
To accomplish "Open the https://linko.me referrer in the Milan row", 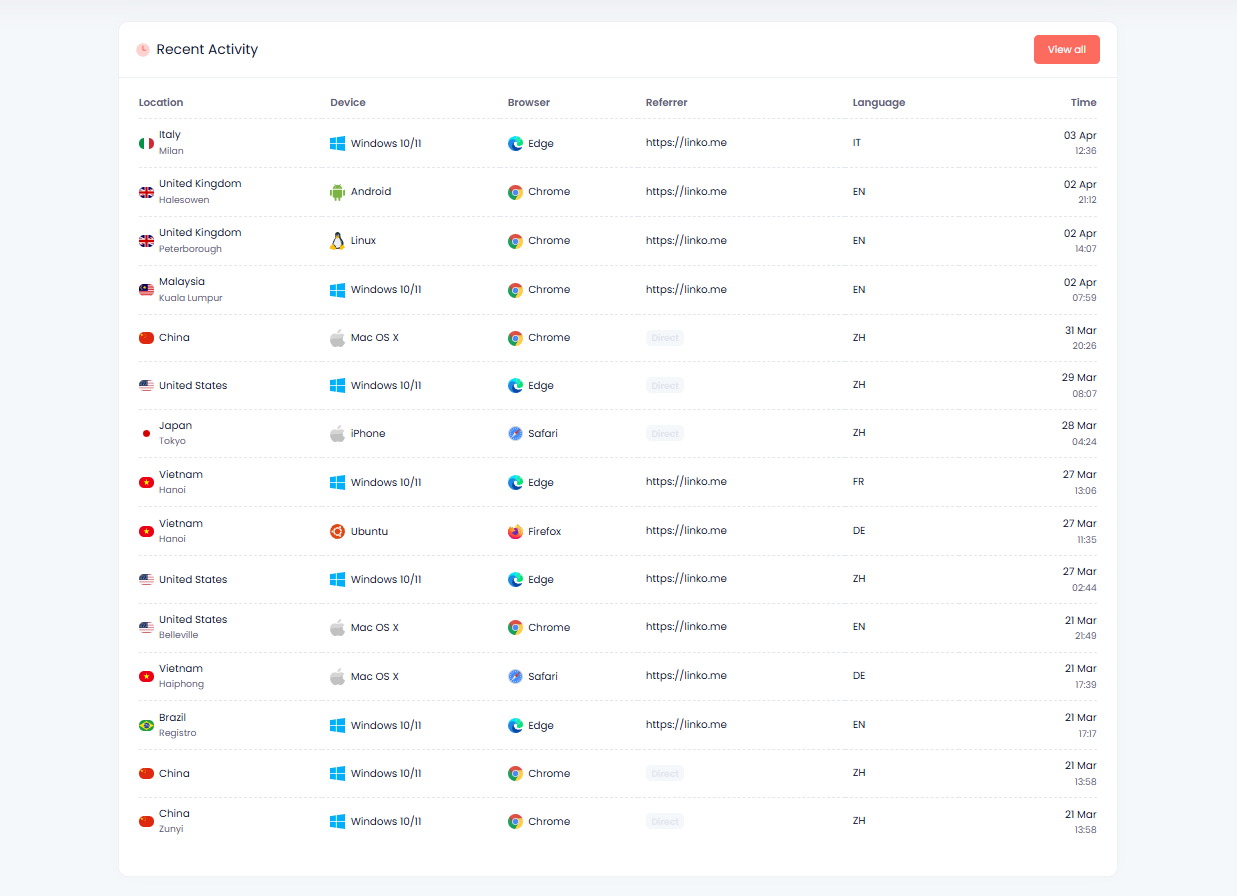I will pyautogui.click(x=686, y=142).
